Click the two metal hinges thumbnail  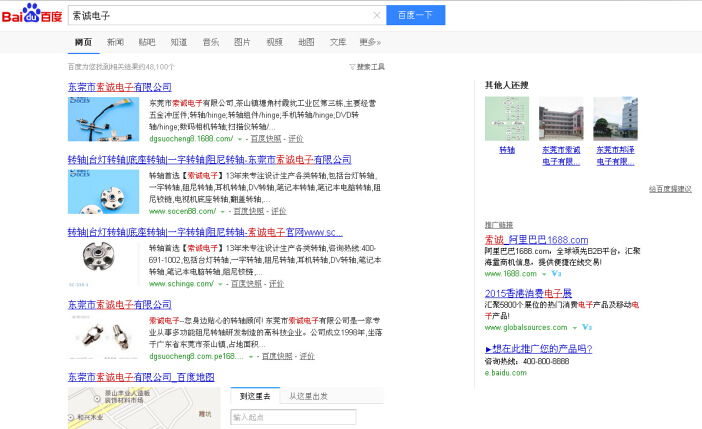click(x=103, y=337)
